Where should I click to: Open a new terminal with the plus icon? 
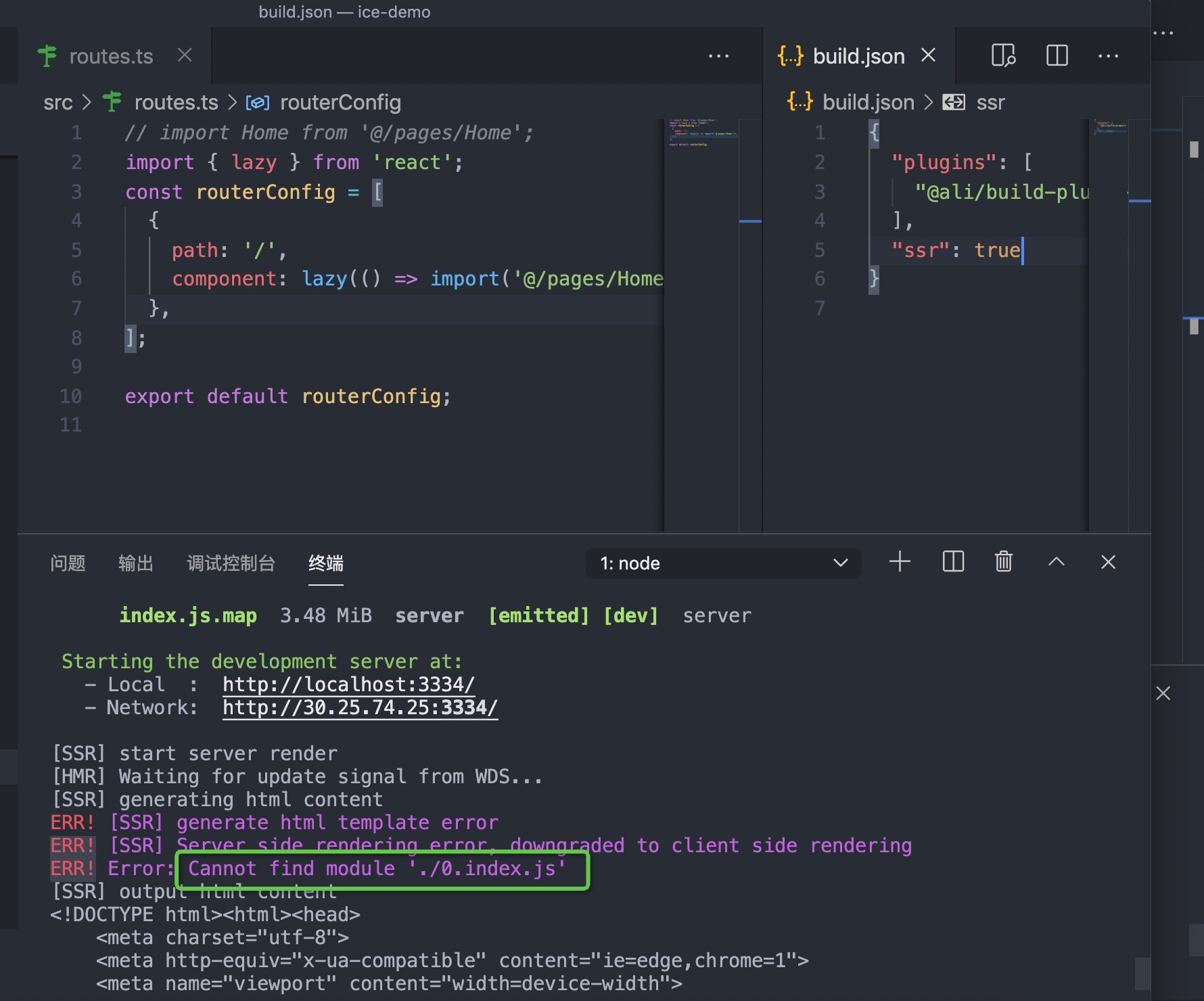[x=900, y=561]
